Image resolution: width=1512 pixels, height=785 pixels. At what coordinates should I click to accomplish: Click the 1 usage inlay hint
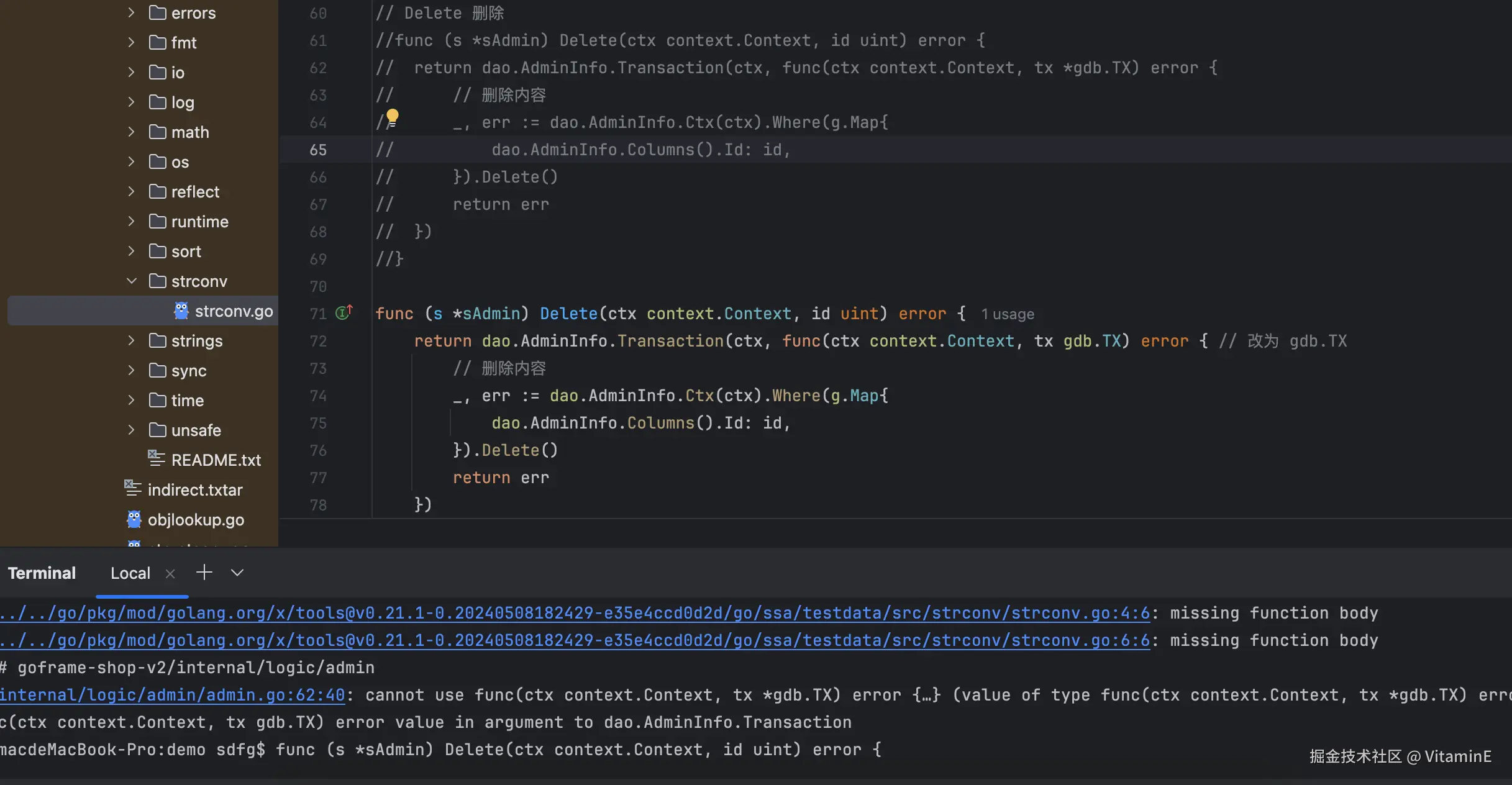(1008, 314)
